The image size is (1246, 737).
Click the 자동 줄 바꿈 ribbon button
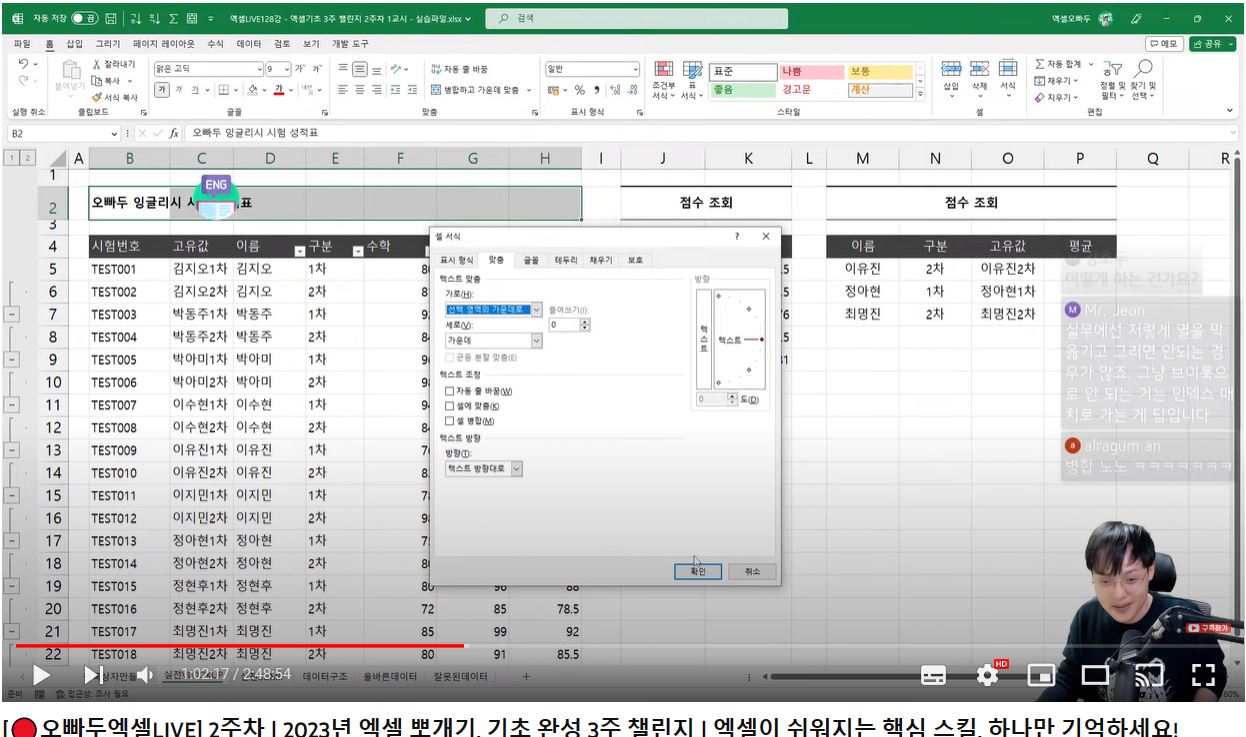click(x=459, y=69)
